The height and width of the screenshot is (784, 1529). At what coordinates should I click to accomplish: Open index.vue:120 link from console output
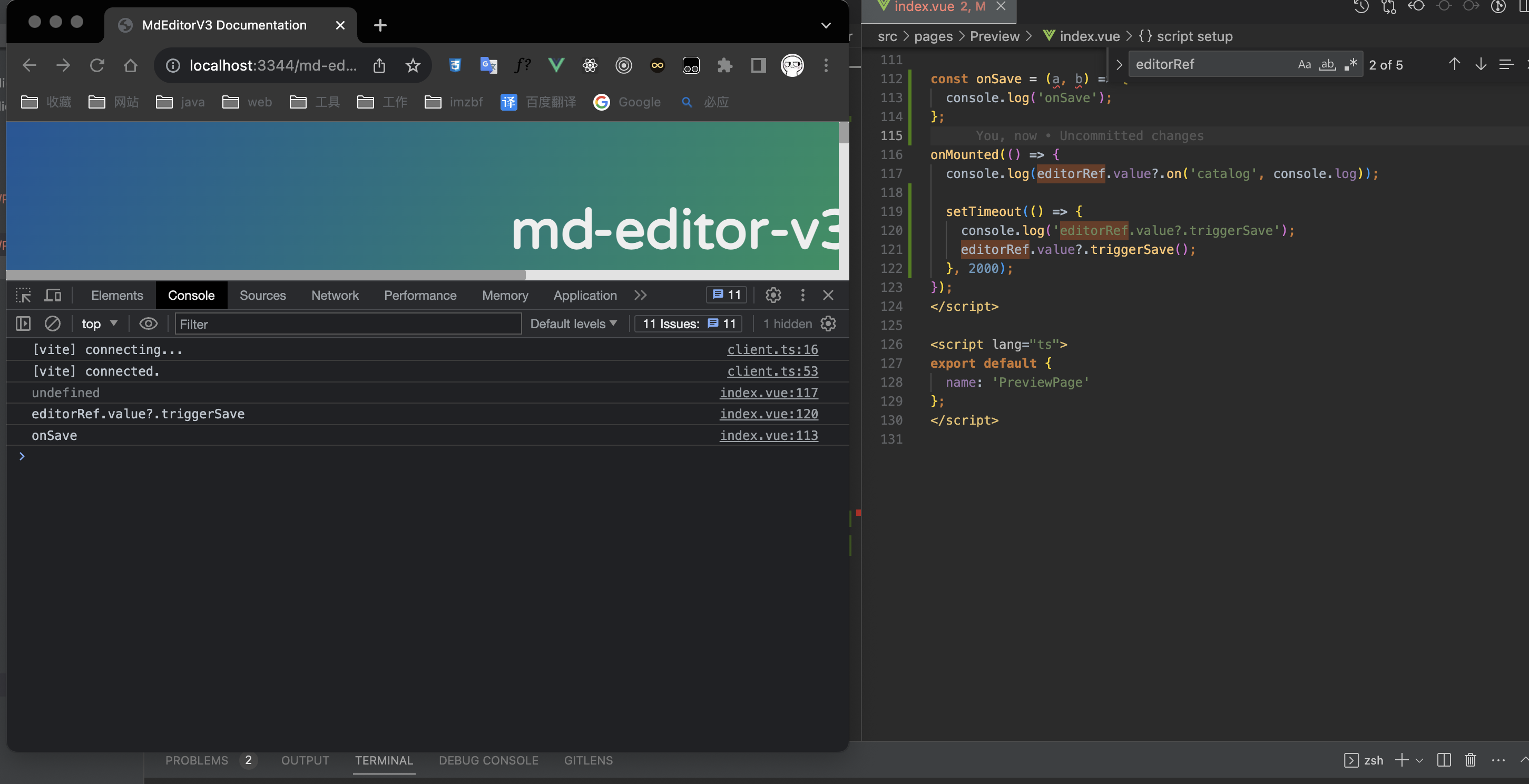(768, 414)
